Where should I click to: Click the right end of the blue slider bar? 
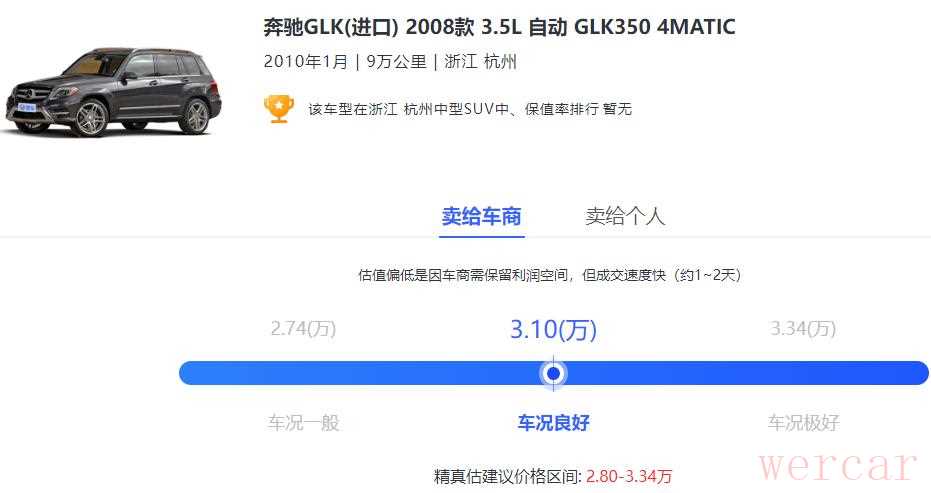(916, 373)
